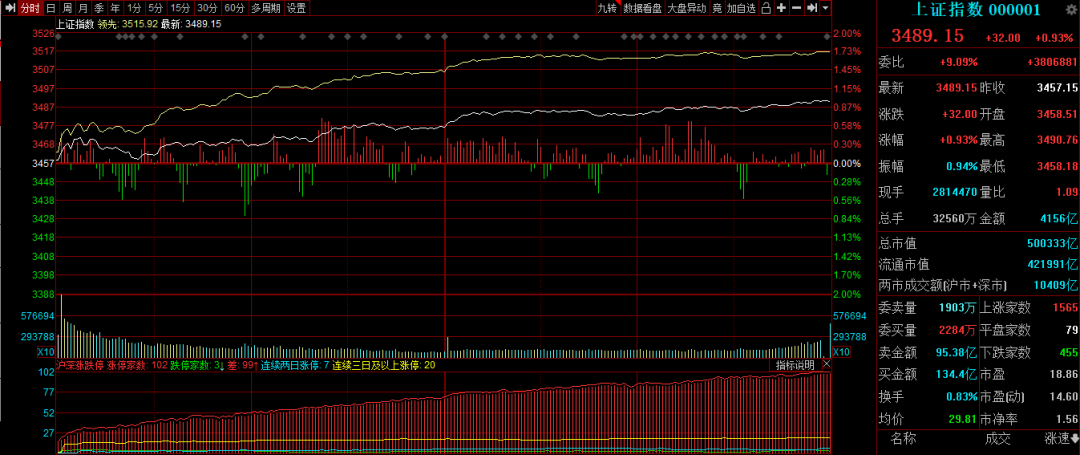
Task: Click the 卖金额 95.38亿 value
Action: click(957, 352)
